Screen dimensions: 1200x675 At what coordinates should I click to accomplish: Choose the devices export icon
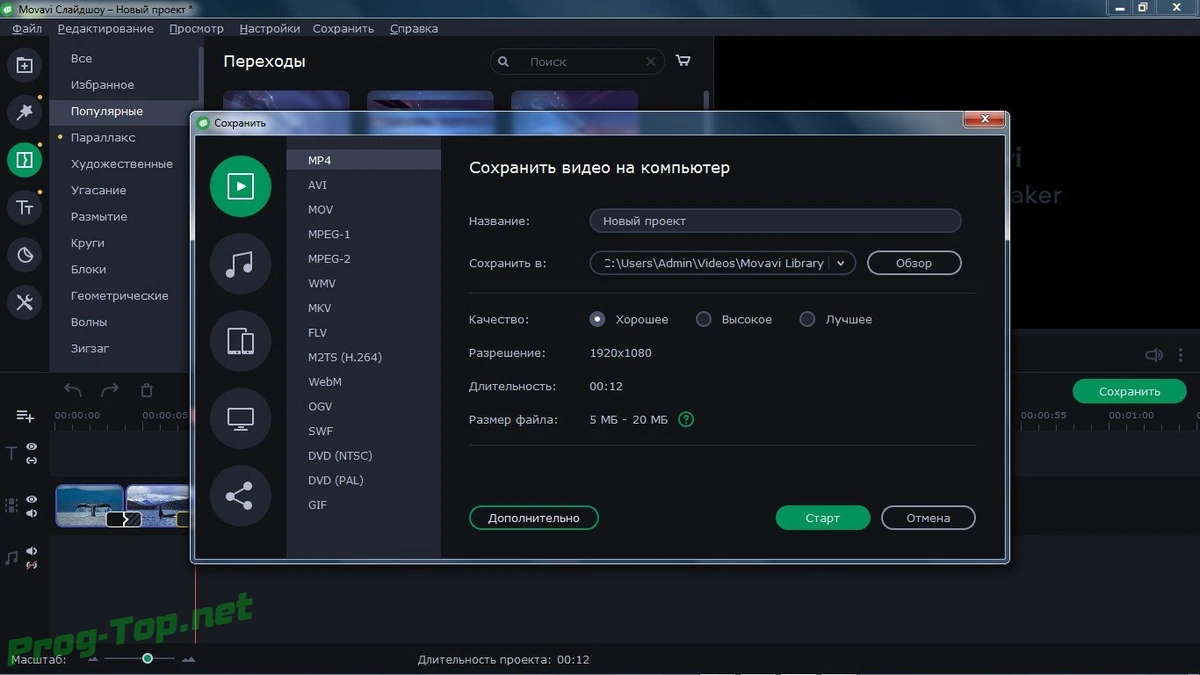point(240,342)
